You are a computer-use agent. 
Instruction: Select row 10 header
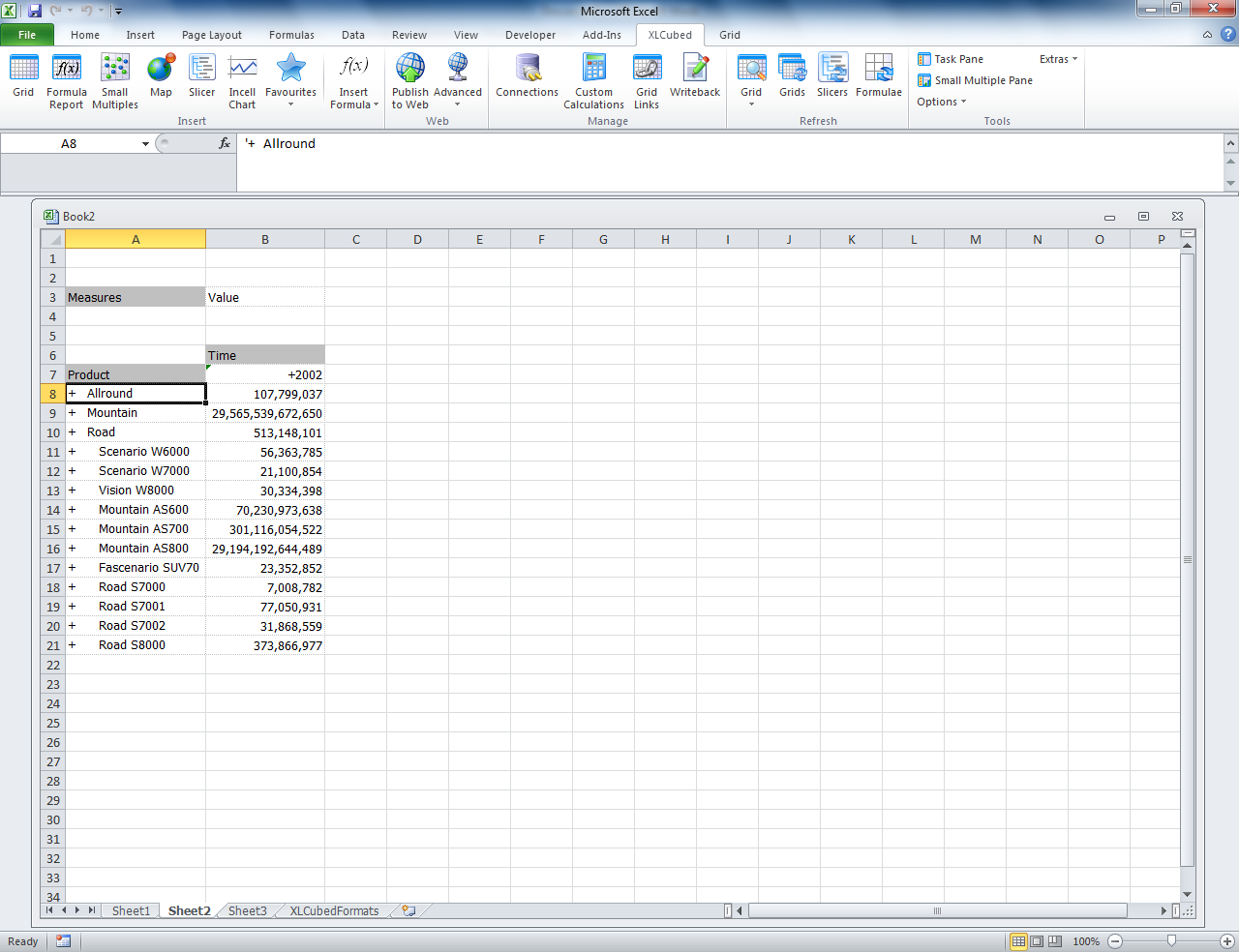53,432
